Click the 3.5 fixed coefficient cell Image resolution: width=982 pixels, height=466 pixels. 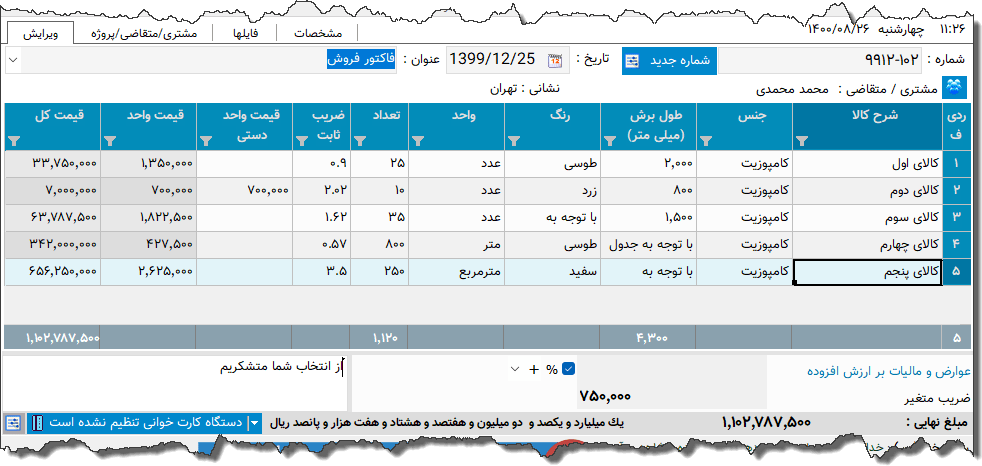coord(322,272)
